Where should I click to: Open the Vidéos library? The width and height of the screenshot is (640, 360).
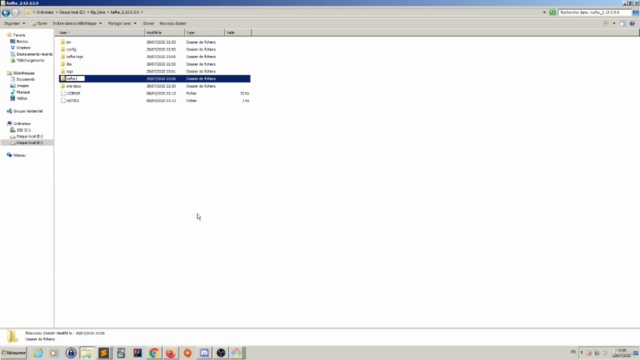[x=19, y=98]
